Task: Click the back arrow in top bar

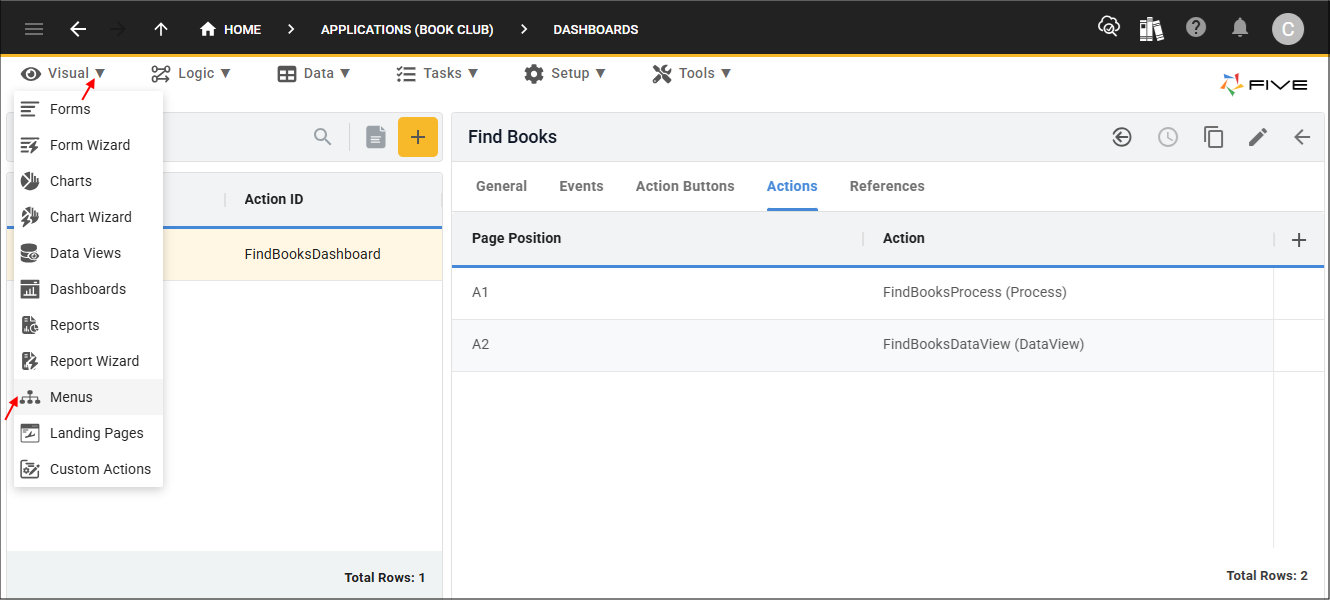Action: click(x=78, y=29)
